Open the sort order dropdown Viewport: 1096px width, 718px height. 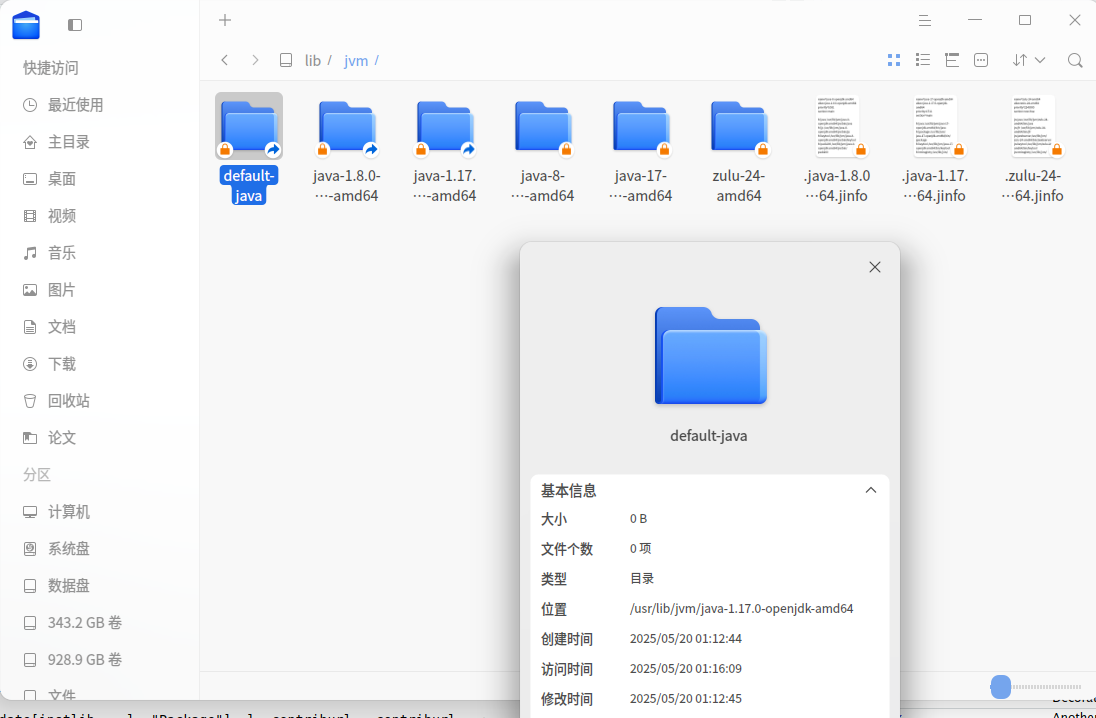coord(1028,60)
